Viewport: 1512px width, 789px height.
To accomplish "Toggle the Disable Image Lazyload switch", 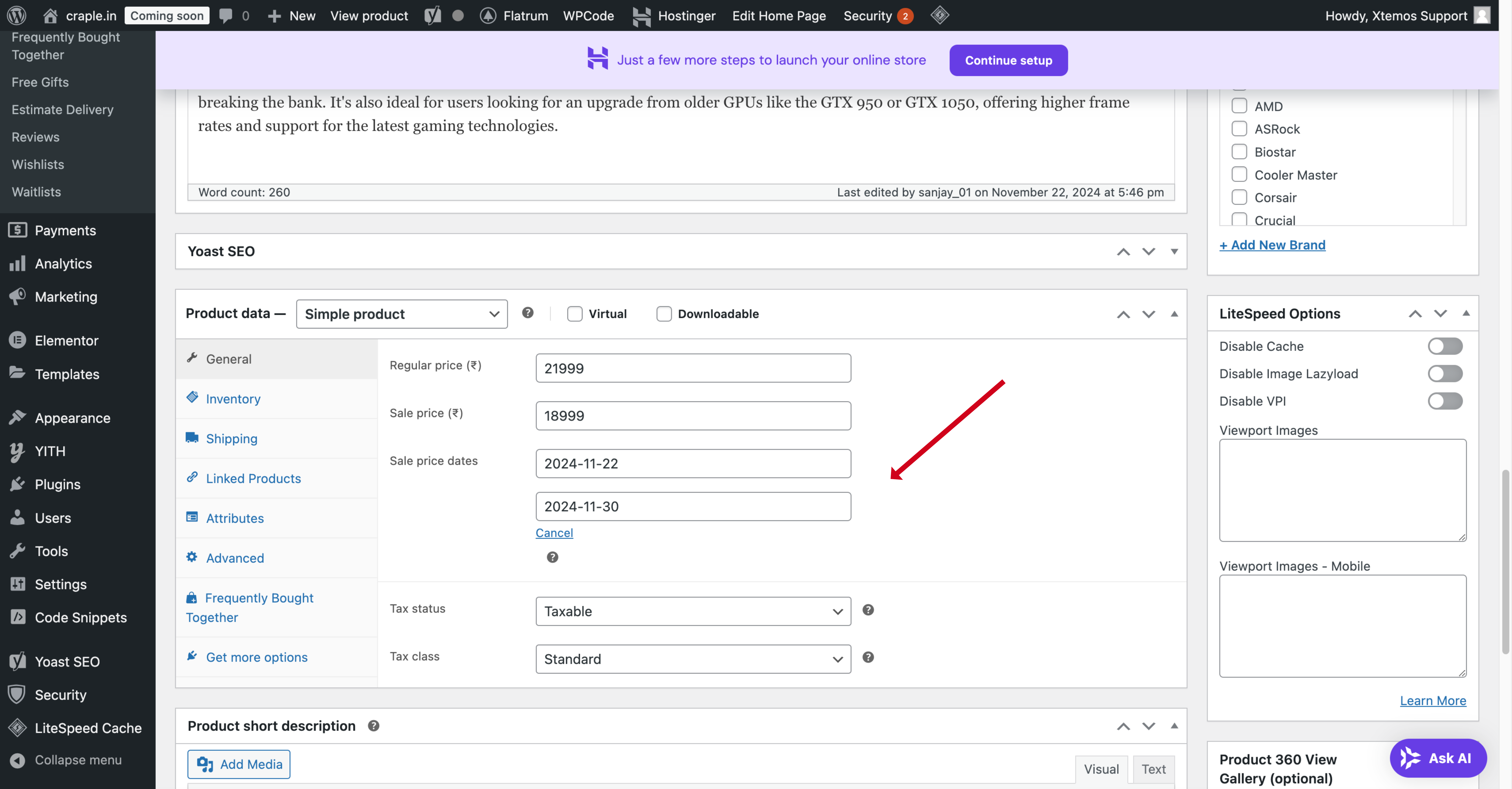I will [x=1445, y=374].
